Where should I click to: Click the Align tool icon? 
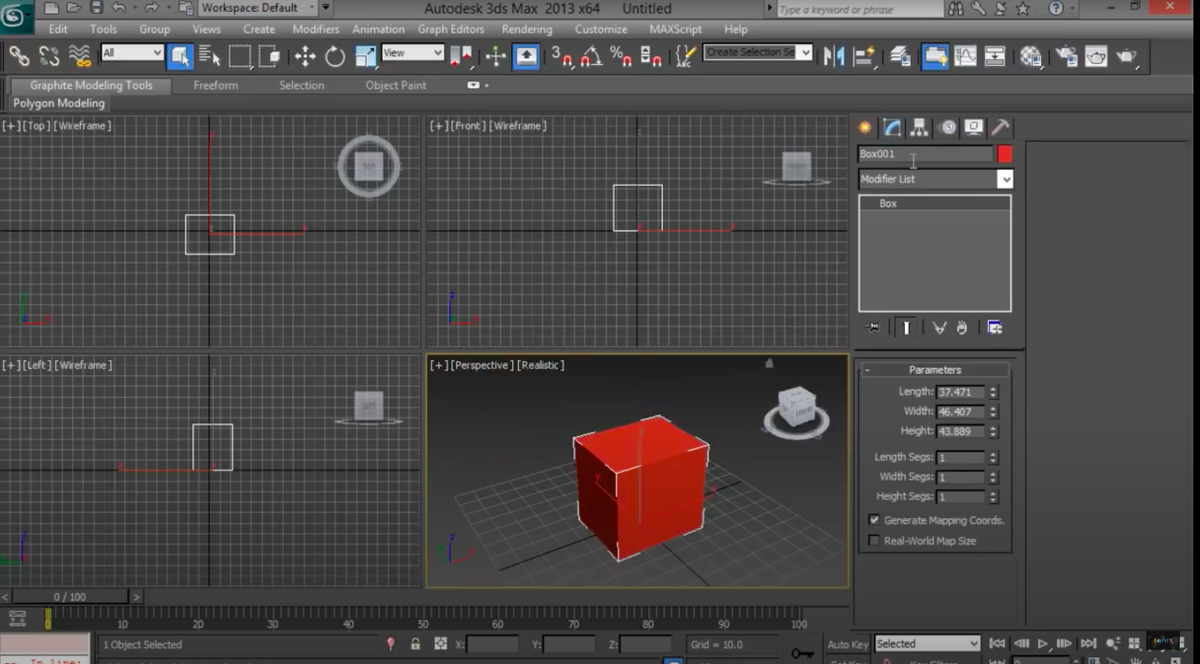[x=863, y=56]
